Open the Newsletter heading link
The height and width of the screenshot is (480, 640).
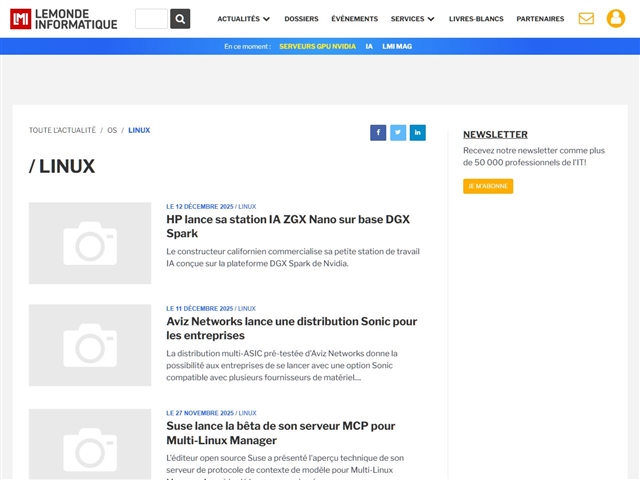click(495, 134)
